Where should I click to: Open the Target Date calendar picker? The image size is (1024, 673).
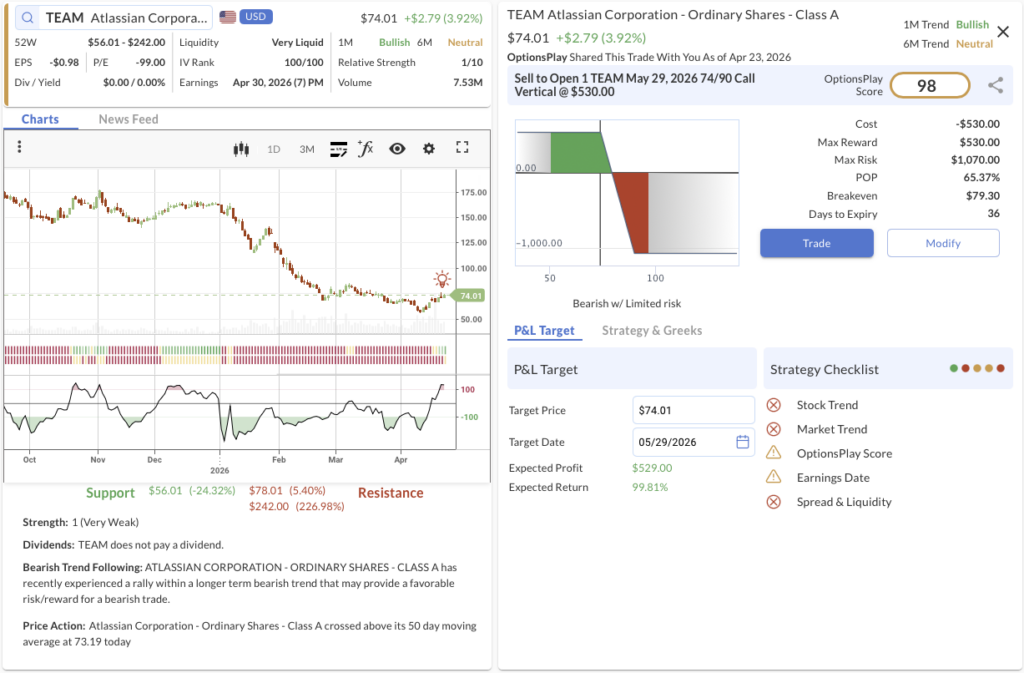[742, 442]
